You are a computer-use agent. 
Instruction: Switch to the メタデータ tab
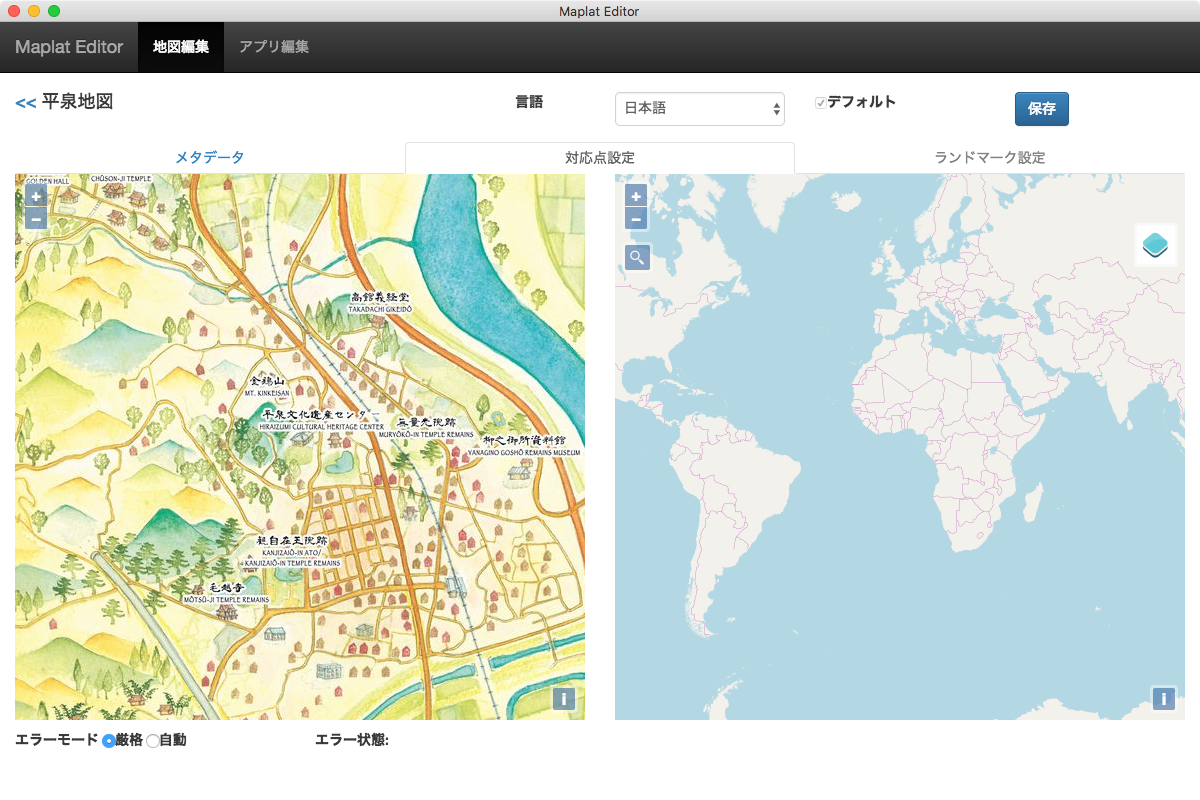[210, 157]
